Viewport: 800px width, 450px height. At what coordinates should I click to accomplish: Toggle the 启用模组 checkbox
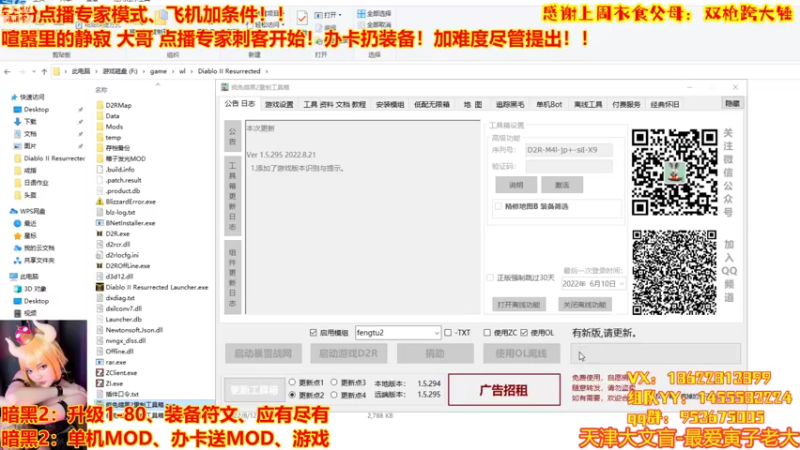tap(313, 333)
